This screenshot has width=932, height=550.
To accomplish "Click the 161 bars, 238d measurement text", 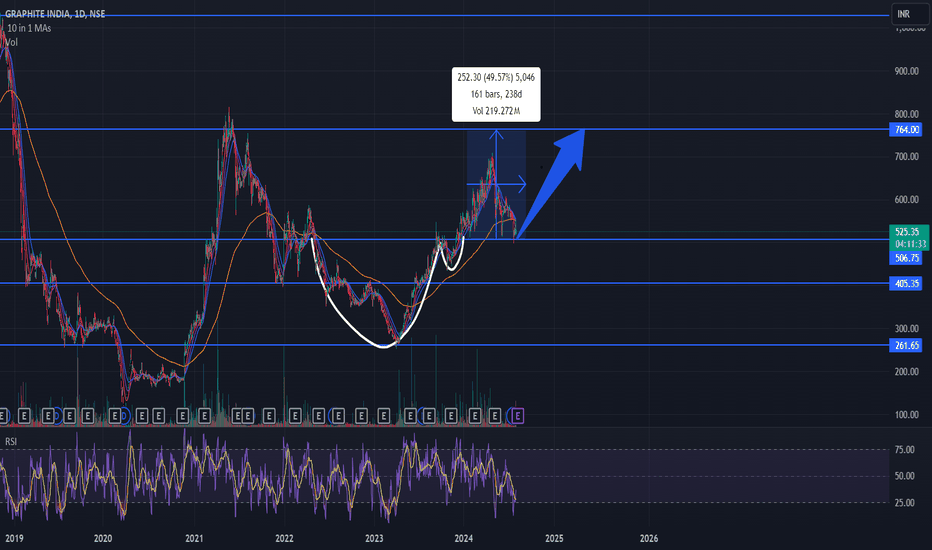I will click(496, 94).
